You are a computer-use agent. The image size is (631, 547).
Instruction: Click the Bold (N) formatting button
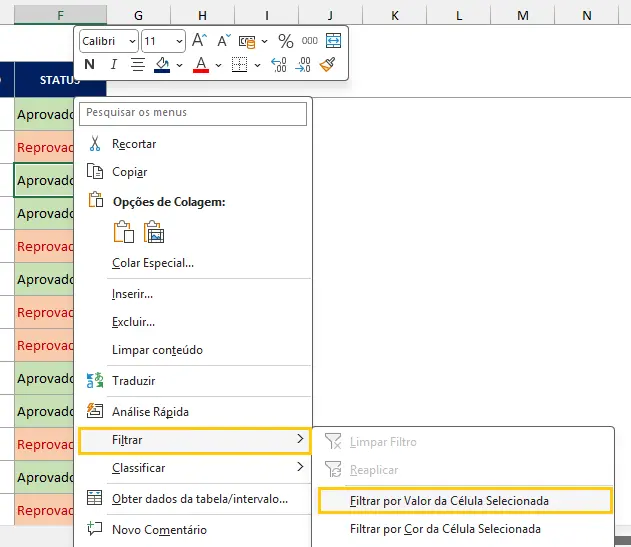pyautogui.click(x=90, y=65)
